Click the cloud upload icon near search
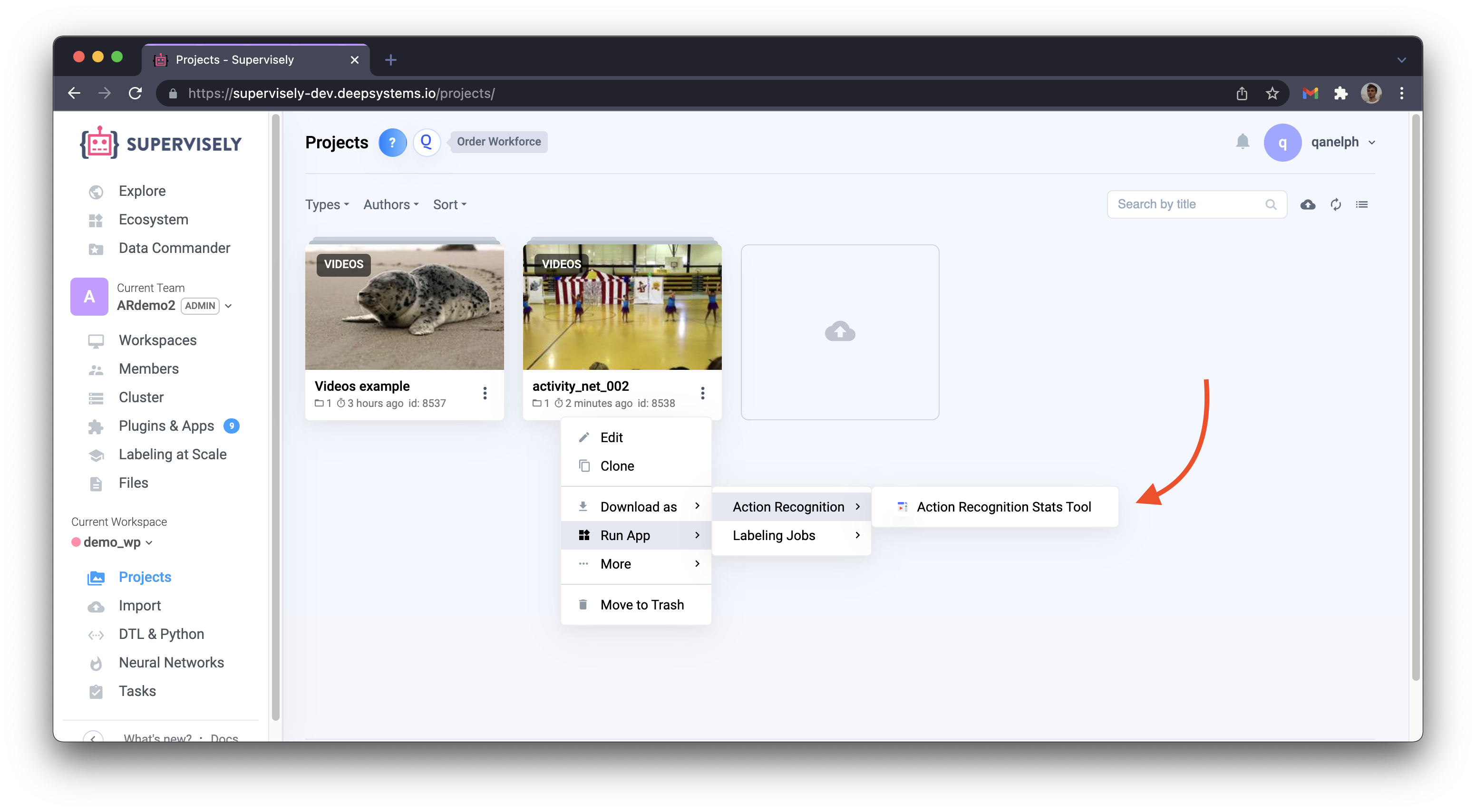This screenshot has height=812, width=1476. coord(1308,204)
